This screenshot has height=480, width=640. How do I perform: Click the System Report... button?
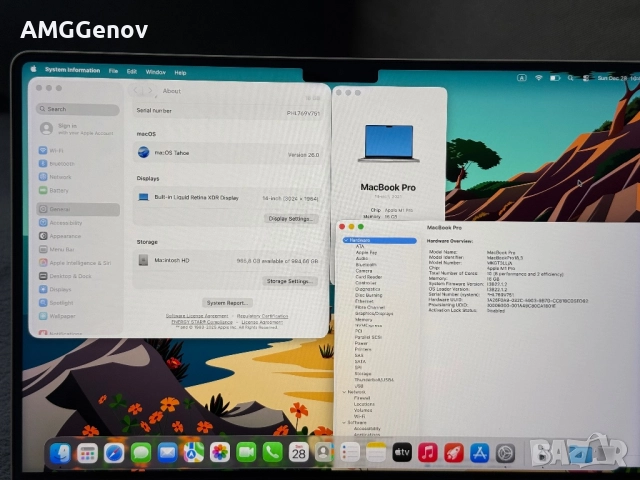pyautogui.click(x=227, y=303)
